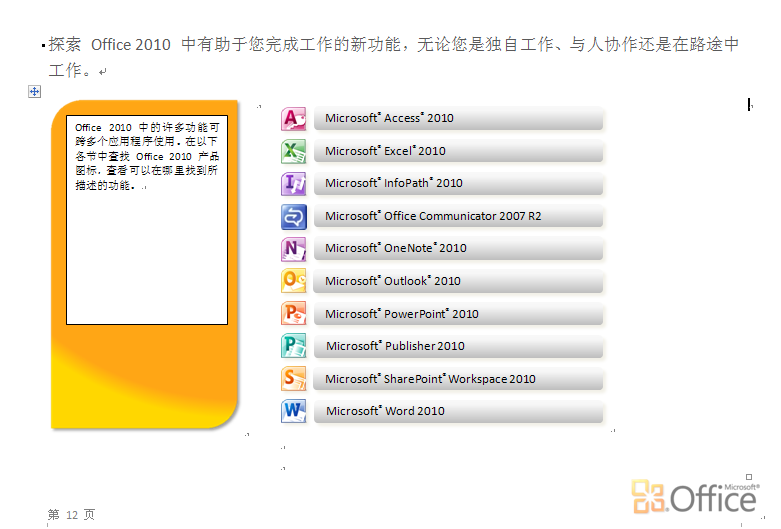
Task: Select the table move handle icon
Action: click(34, 91)
